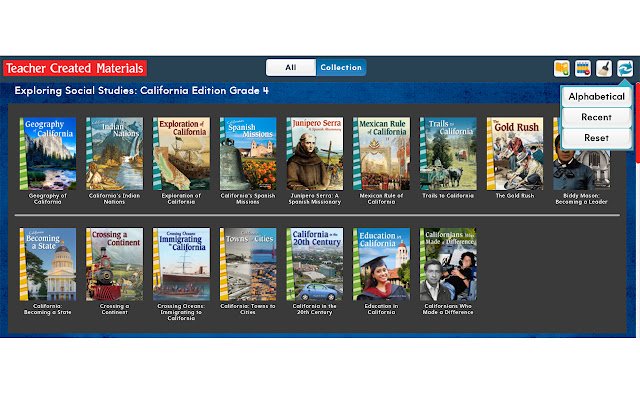This screenshot has height=400, width=640.
Task: Open the Immigrating to California book cover
Action: pyautogui.click(x=182, y=264)
